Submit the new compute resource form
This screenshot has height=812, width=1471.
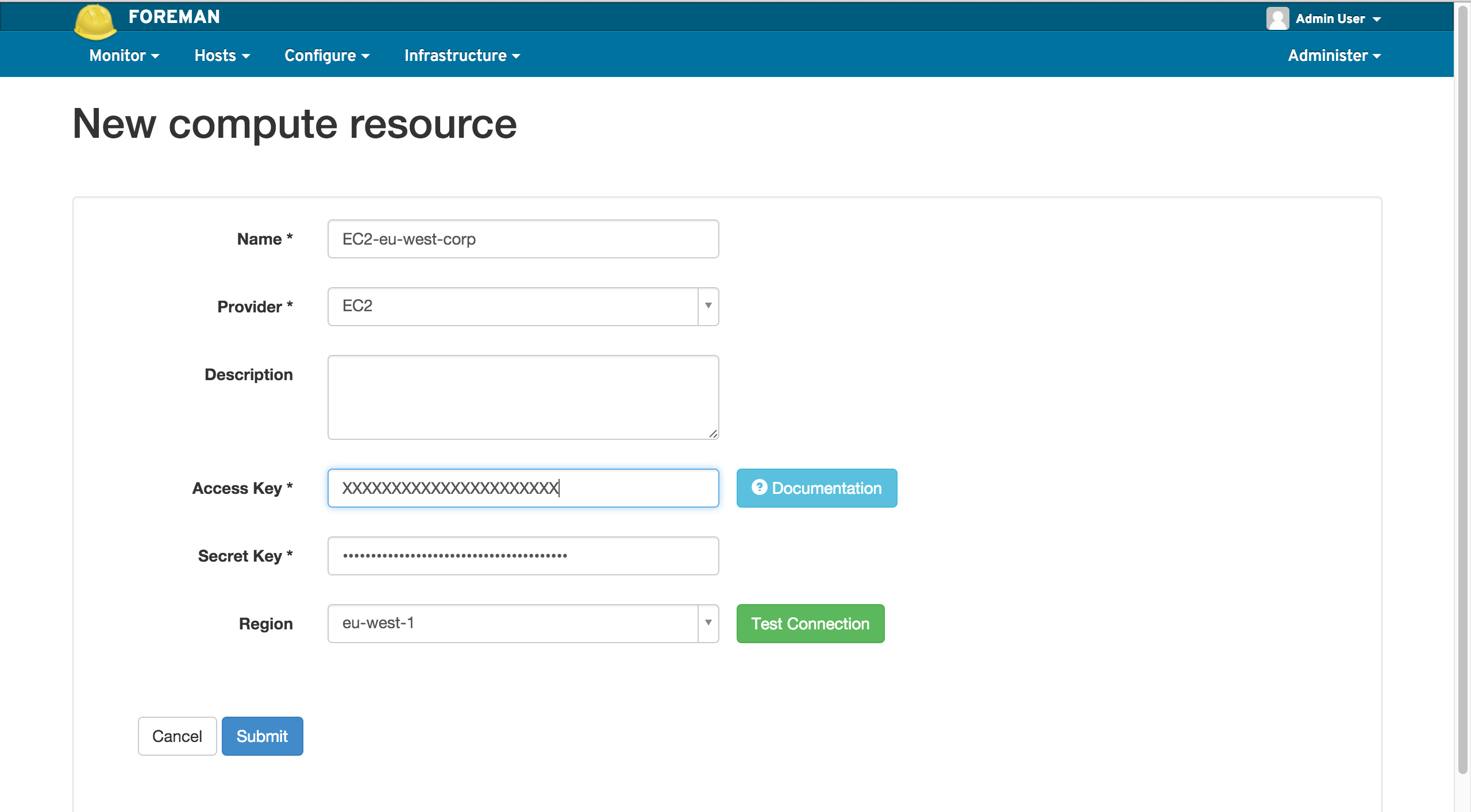point(262,736)
